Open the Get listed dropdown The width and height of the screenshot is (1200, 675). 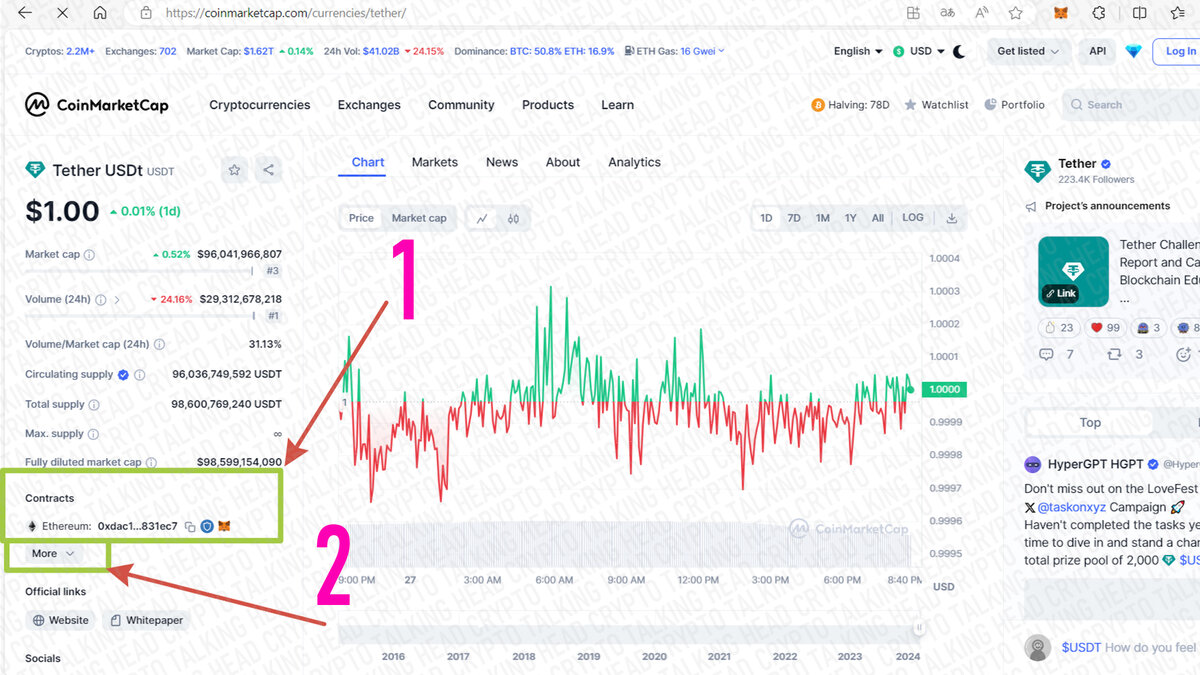[1028, 51]
